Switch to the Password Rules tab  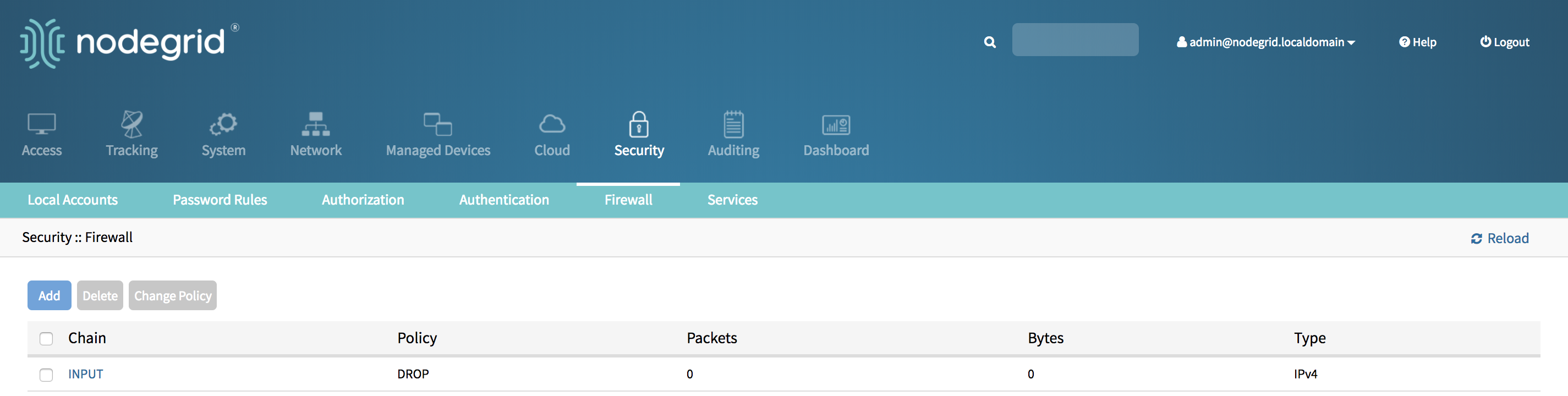tap(220, 200)
